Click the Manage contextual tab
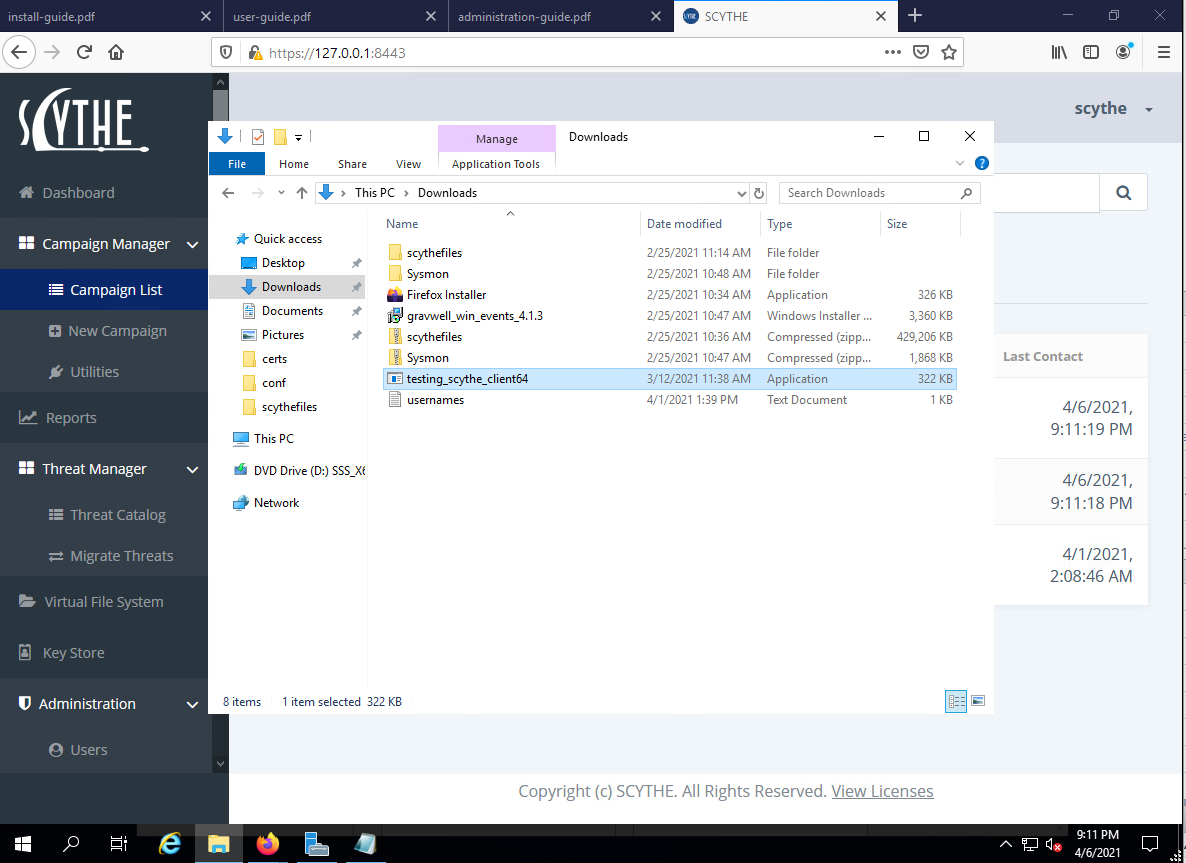1186x863 pixels. coord(497,138)
